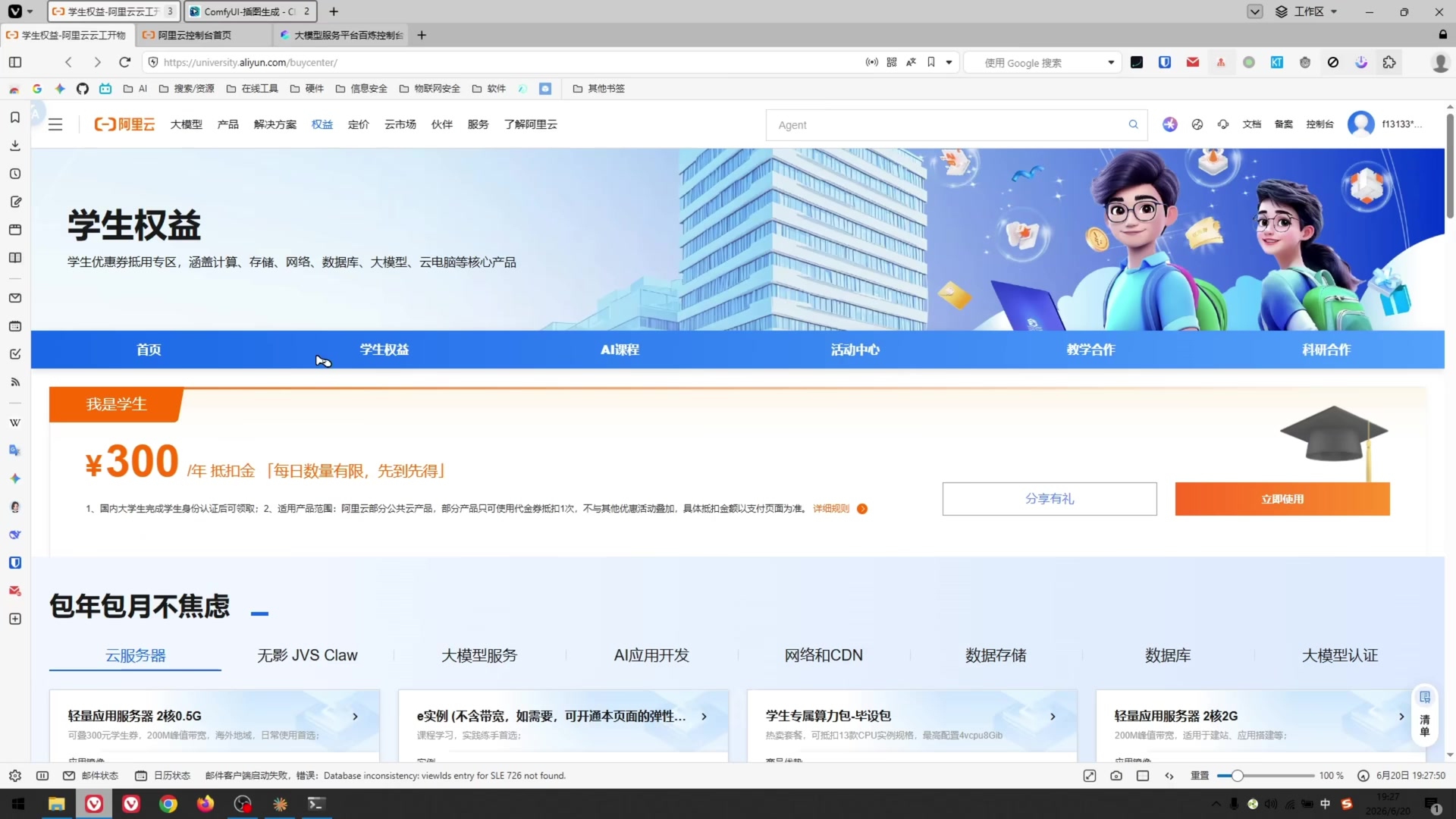Click the capture page camera icon
This screenshot has width=1456, height=819.
(x=1116, y=776)
